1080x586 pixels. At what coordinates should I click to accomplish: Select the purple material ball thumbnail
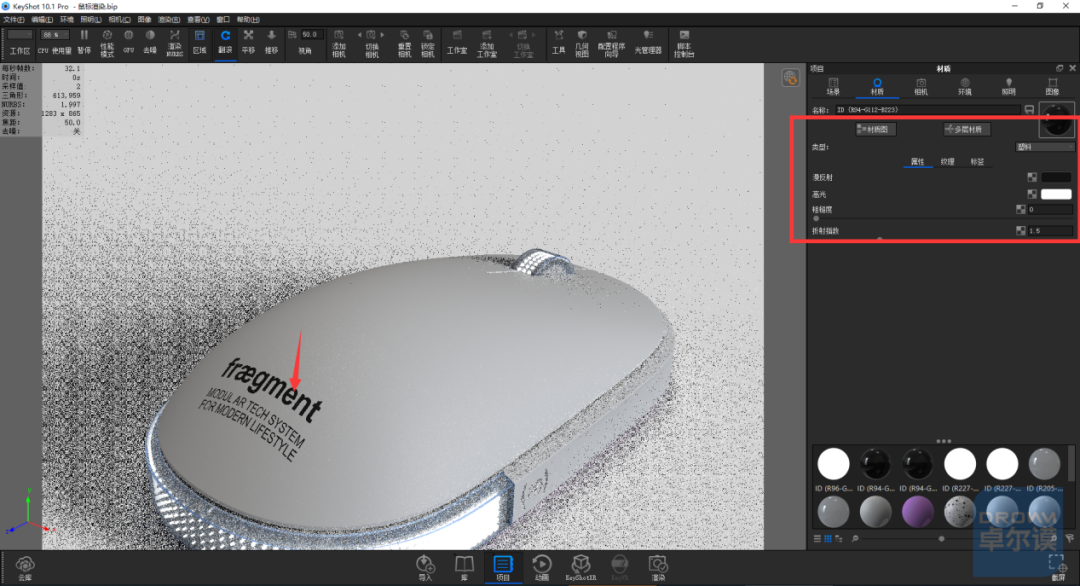click(917, 514)
